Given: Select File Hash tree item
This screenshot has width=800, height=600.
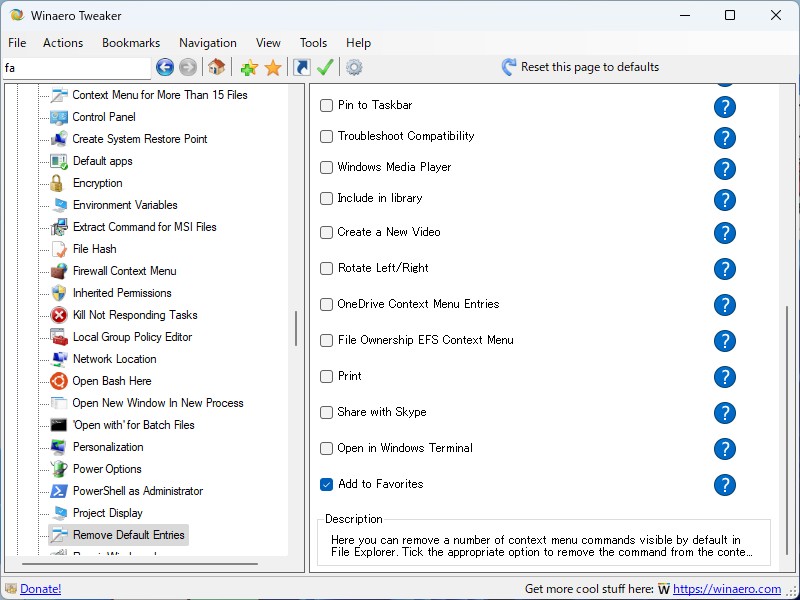Looking at the screenshot, I should coord(94,249).
